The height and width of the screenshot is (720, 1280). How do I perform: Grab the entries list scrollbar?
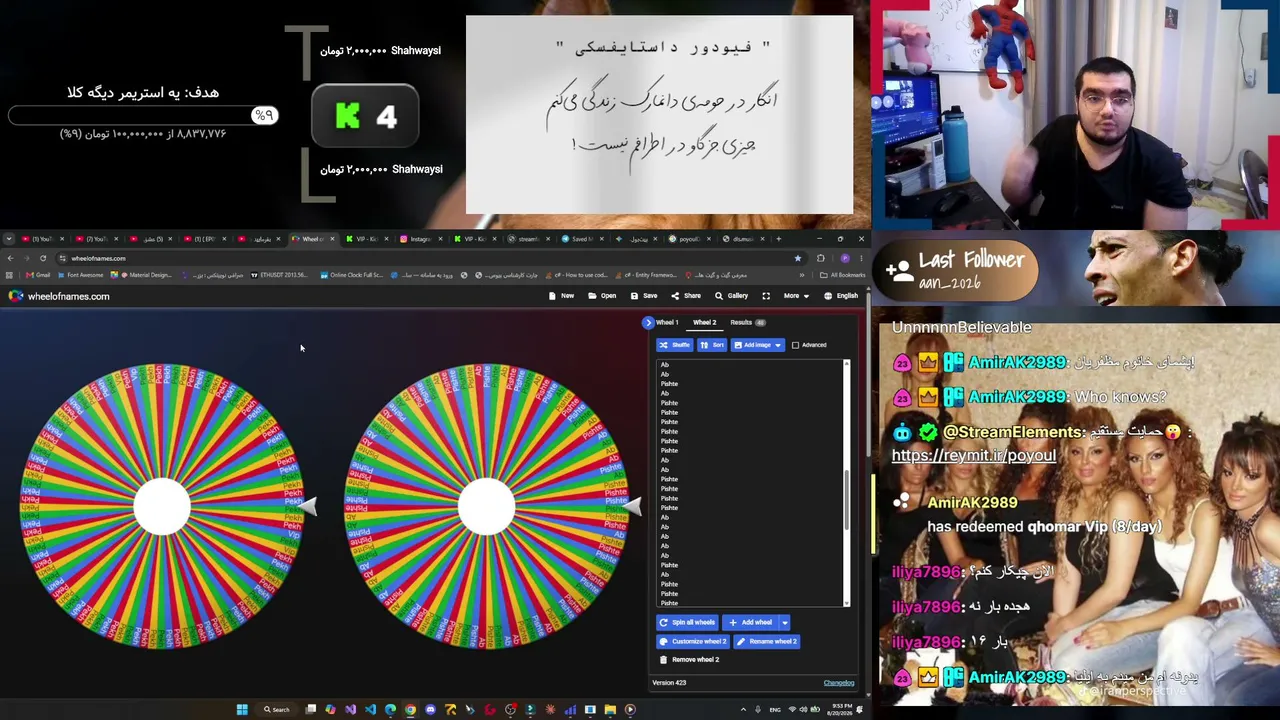coord(846,500)
